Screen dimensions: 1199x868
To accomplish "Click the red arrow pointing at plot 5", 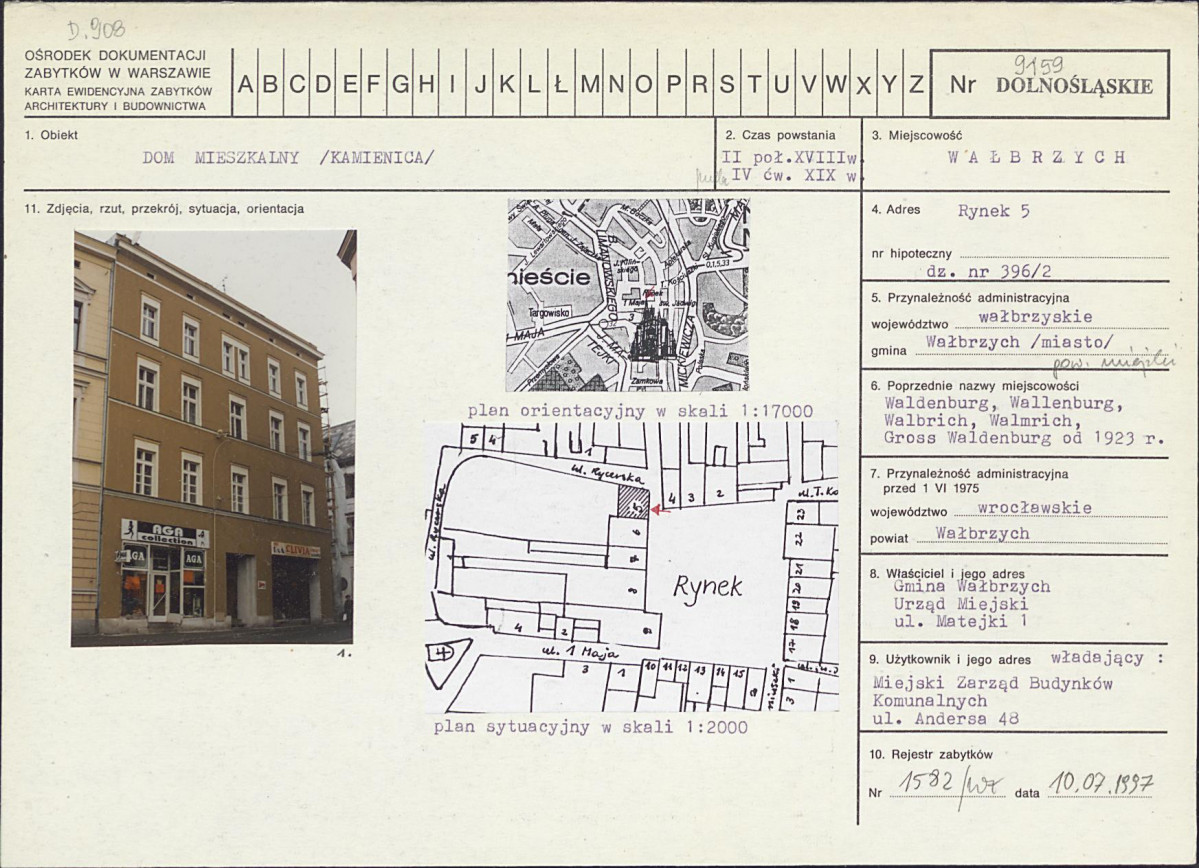I will pyautogui.click(x=655, y=511).
